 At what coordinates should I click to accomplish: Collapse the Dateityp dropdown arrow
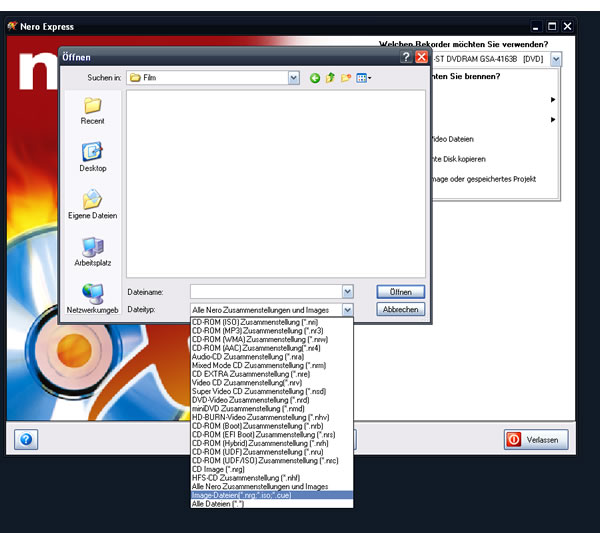click(x=347, y=310)
